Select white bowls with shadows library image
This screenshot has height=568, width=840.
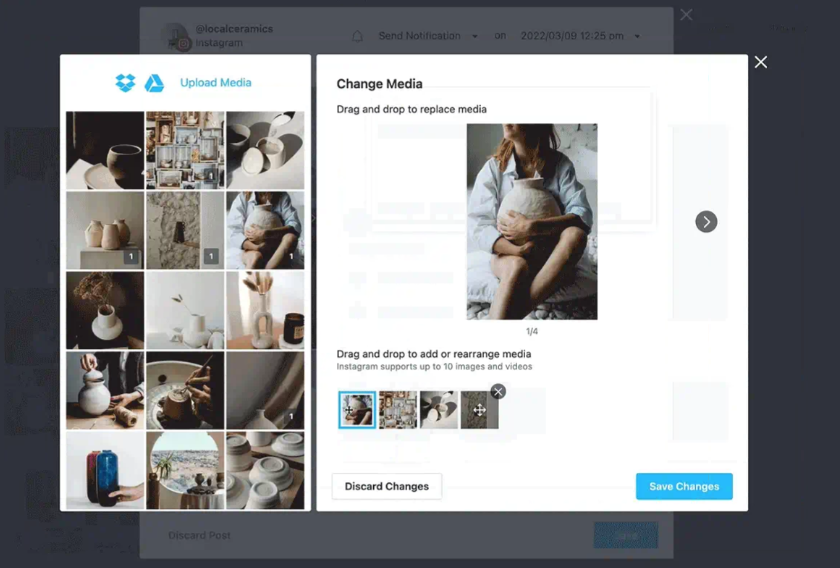tap(265, 150)
